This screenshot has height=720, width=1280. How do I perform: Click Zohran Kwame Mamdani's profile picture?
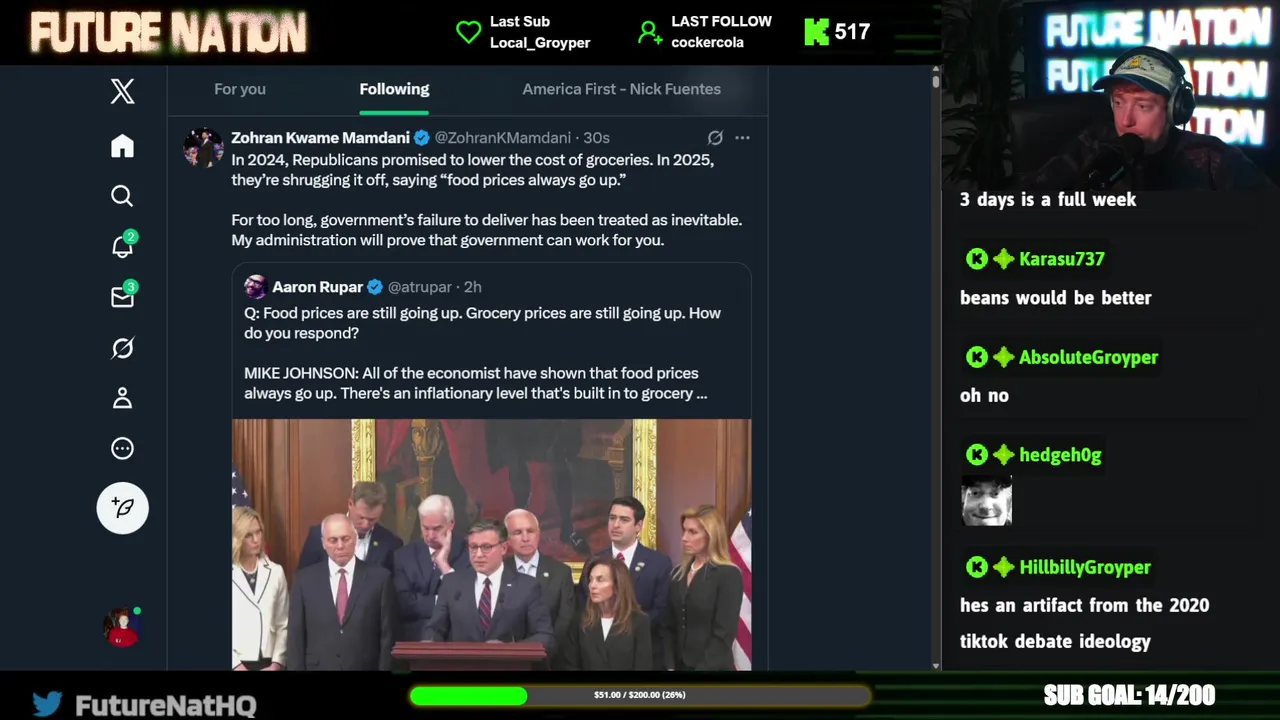coord(203,147)
